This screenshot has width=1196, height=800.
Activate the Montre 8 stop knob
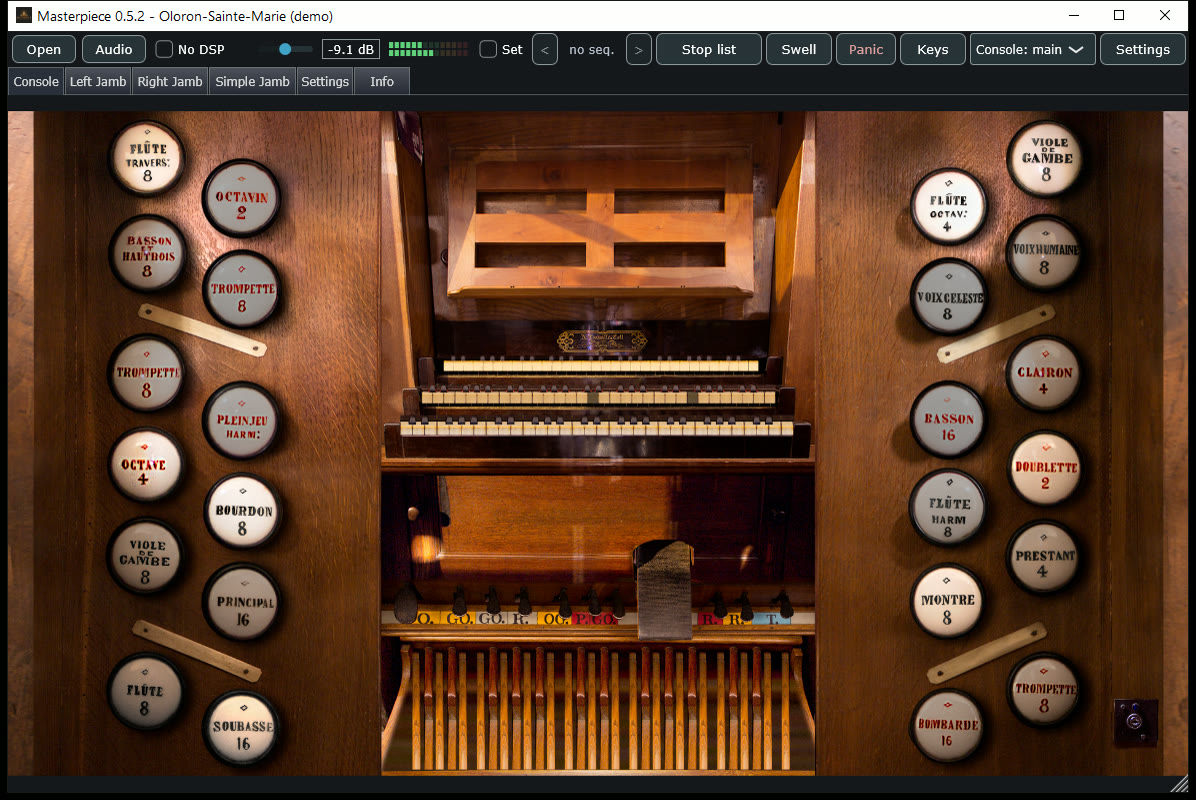click(947, 602)
